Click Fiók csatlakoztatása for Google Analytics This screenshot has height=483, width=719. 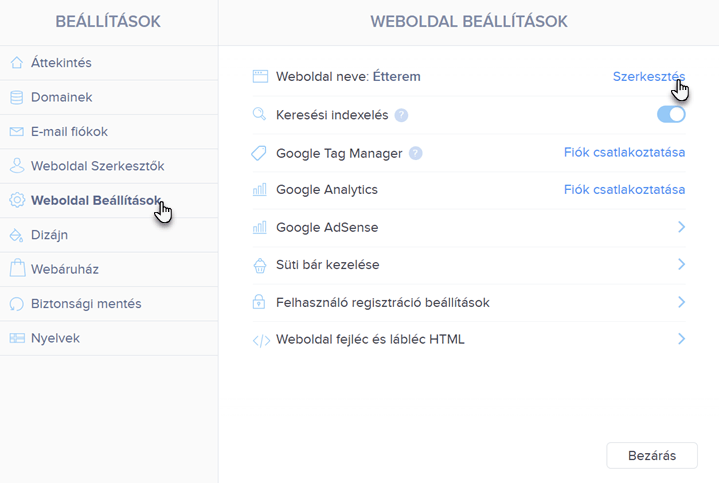[625, 189]
